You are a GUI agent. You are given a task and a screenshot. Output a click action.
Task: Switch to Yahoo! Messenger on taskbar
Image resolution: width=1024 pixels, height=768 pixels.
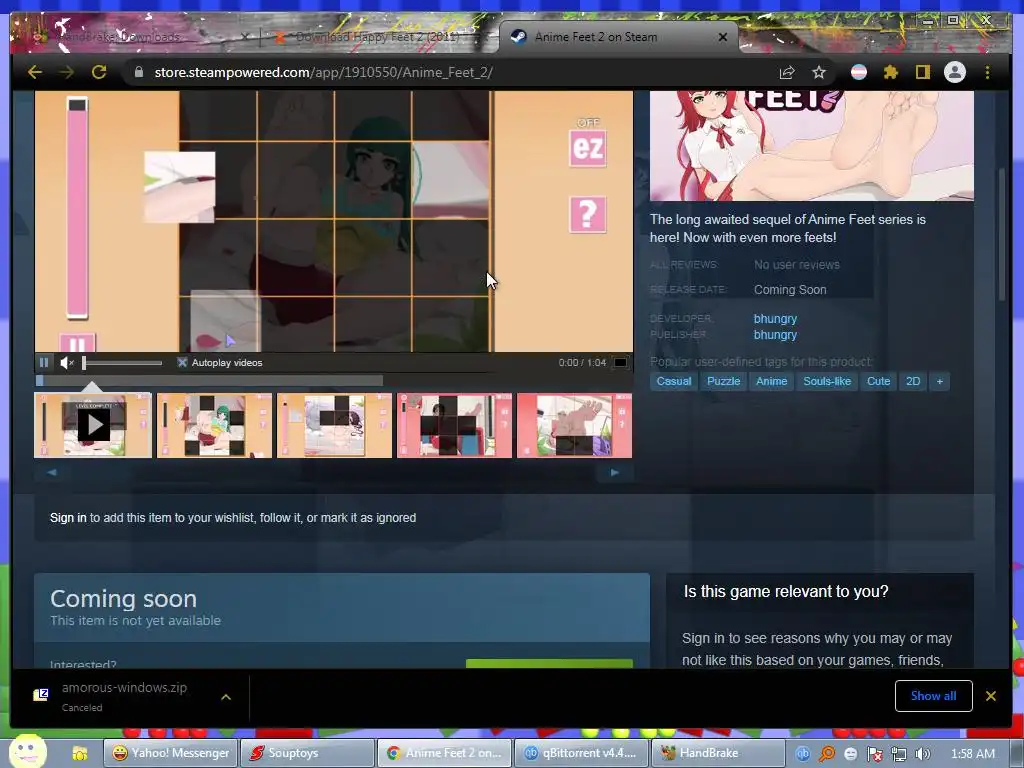pos(171,753)
